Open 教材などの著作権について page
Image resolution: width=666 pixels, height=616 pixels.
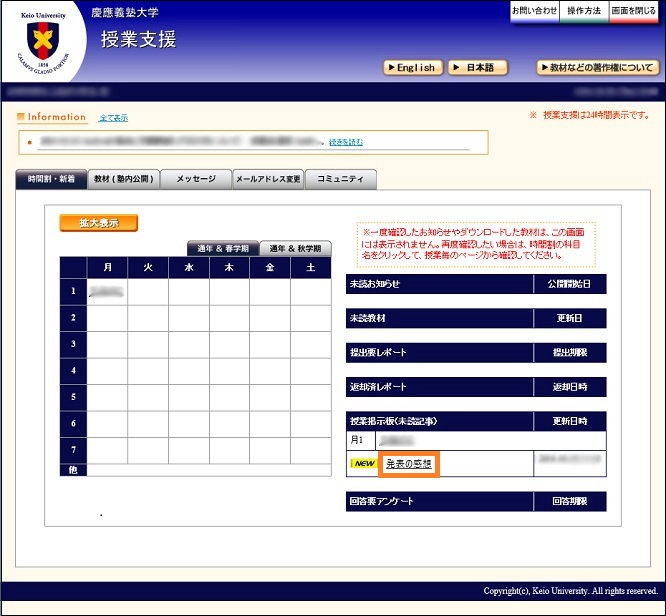pos(597,68)
